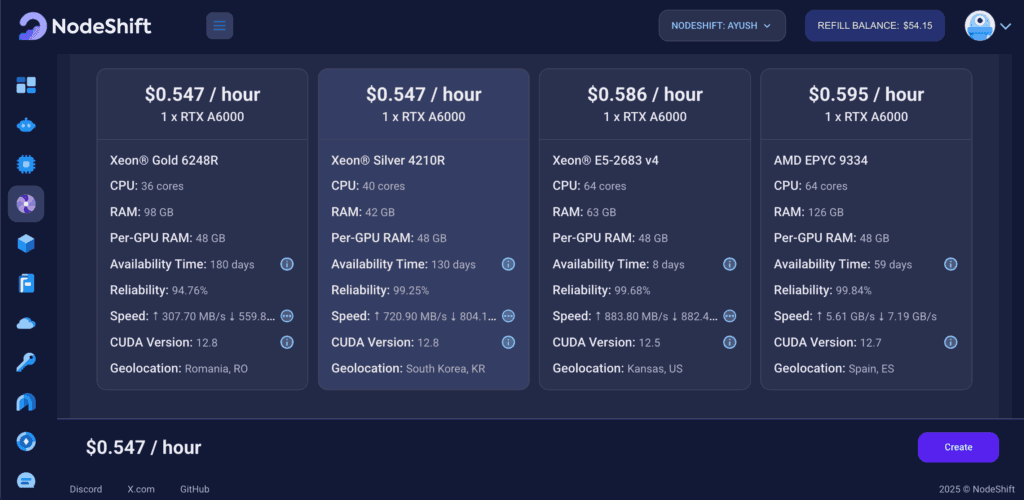Image resolution: width=1024 pixels, height=500 pixels.
Task: Open the arch-shaped icon in sidebar
Action: pos(26,402)
